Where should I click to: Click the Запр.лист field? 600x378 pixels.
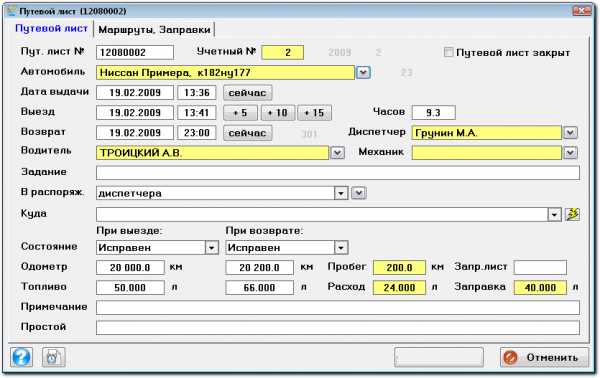pyautogui.click(x=540, y=267)
